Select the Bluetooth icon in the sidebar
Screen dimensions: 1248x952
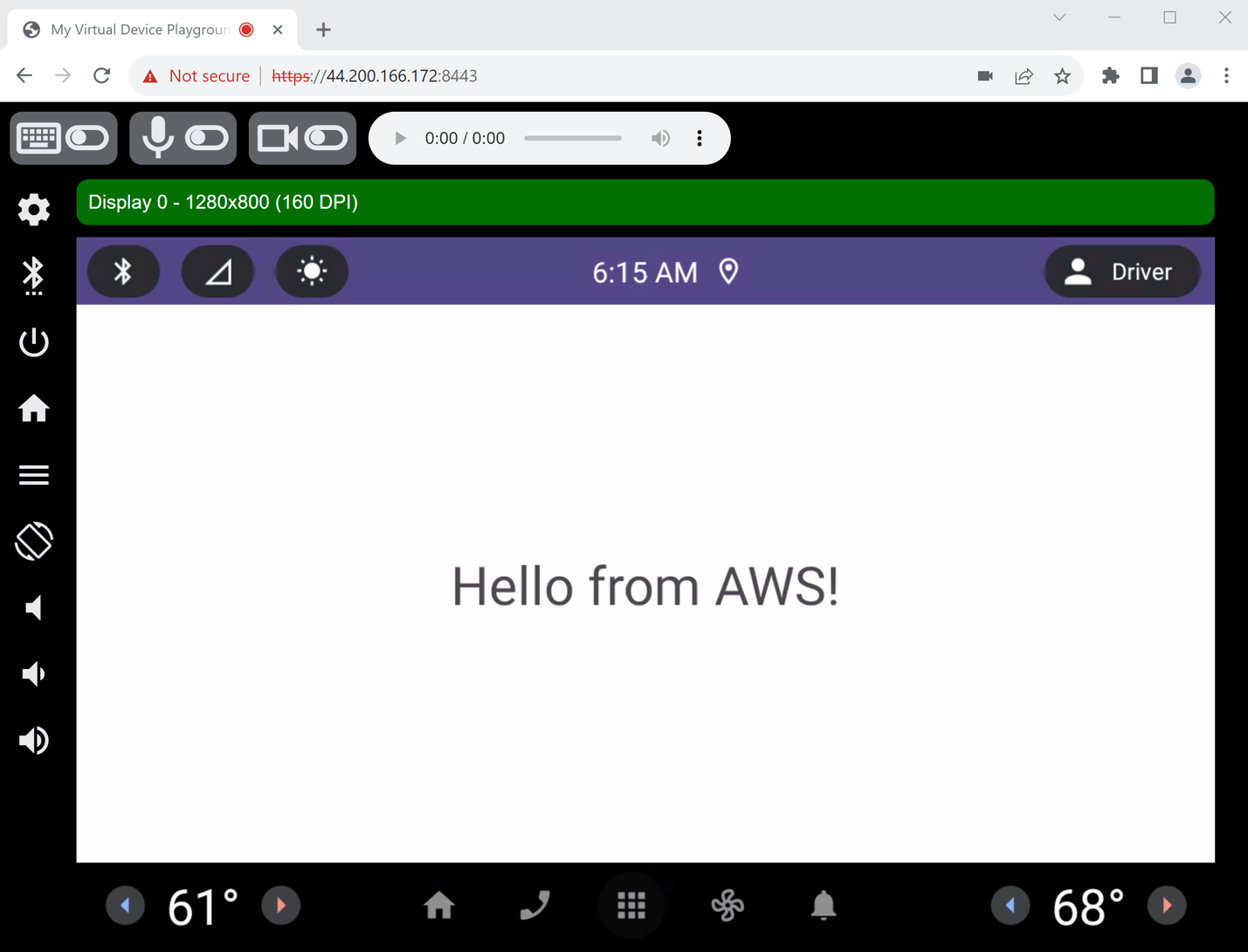[33, 275]
